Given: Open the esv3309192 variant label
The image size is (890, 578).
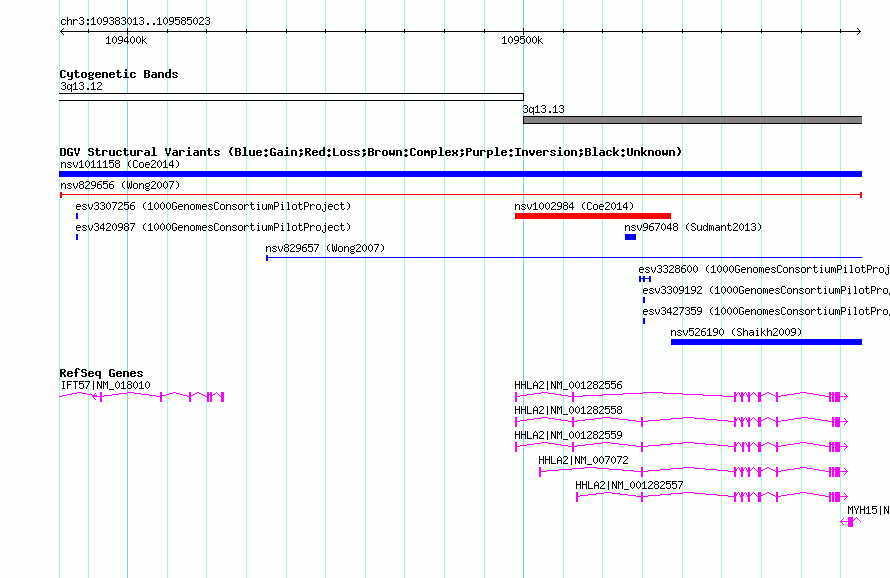Looking at the screenshot, I should click(766, 290).
